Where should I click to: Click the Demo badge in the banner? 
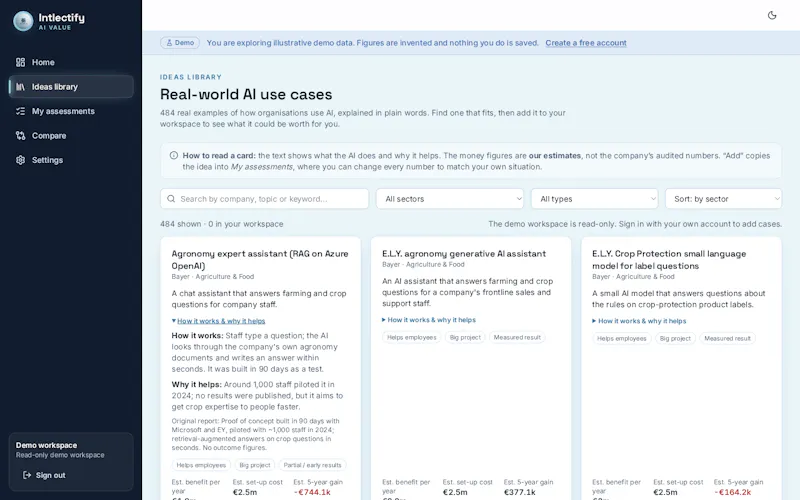pos(180,43)
